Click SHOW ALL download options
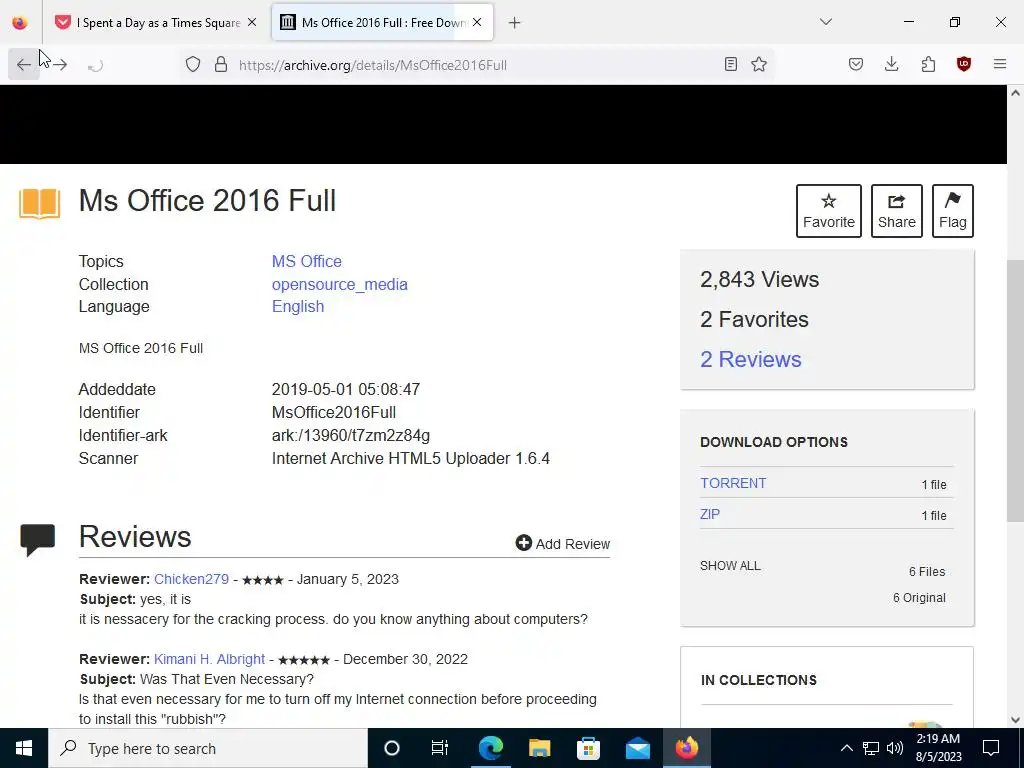 [x=730, y=566]
